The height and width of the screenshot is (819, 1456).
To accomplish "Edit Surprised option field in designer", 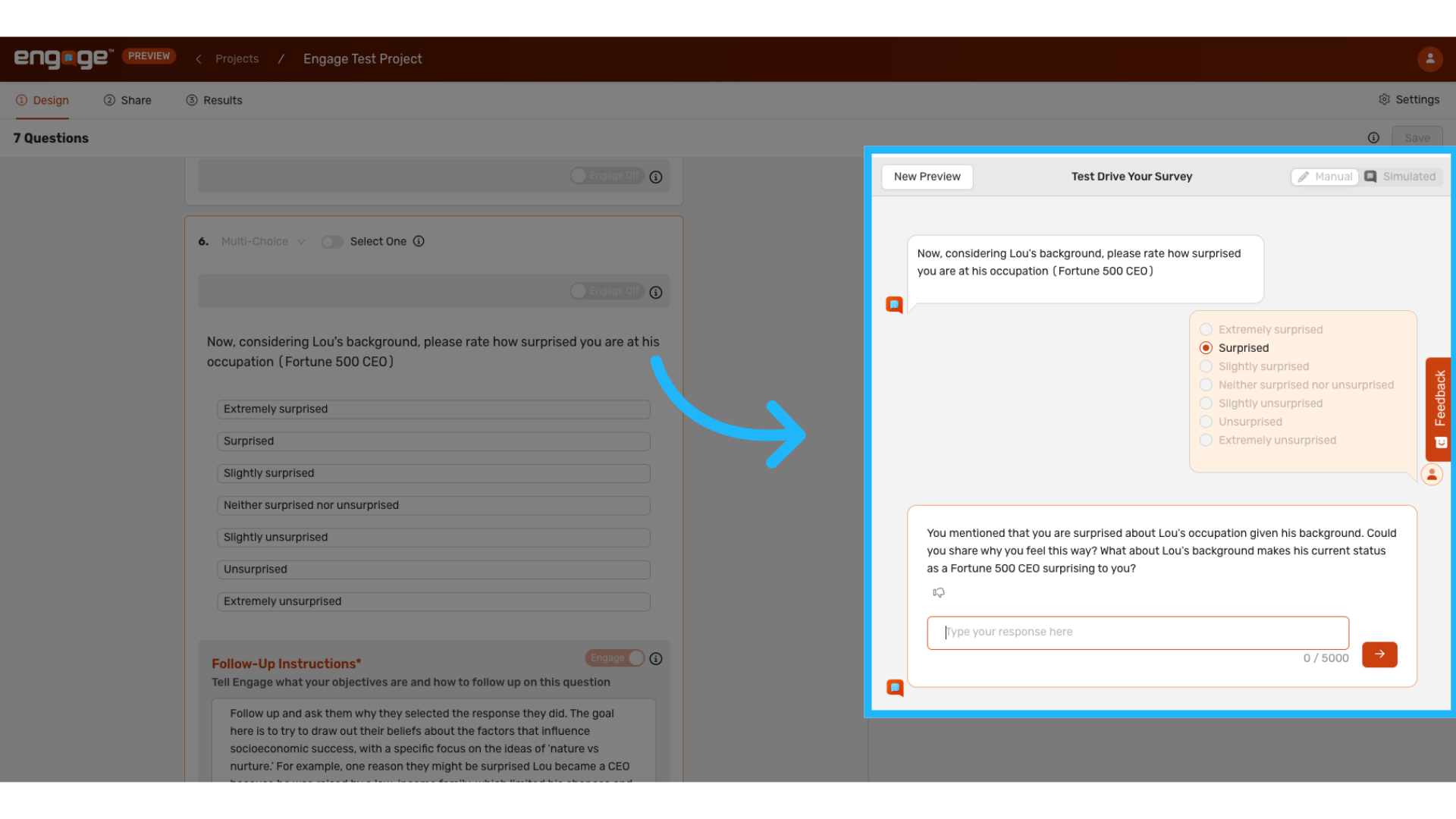I will (x=434, y=441).
